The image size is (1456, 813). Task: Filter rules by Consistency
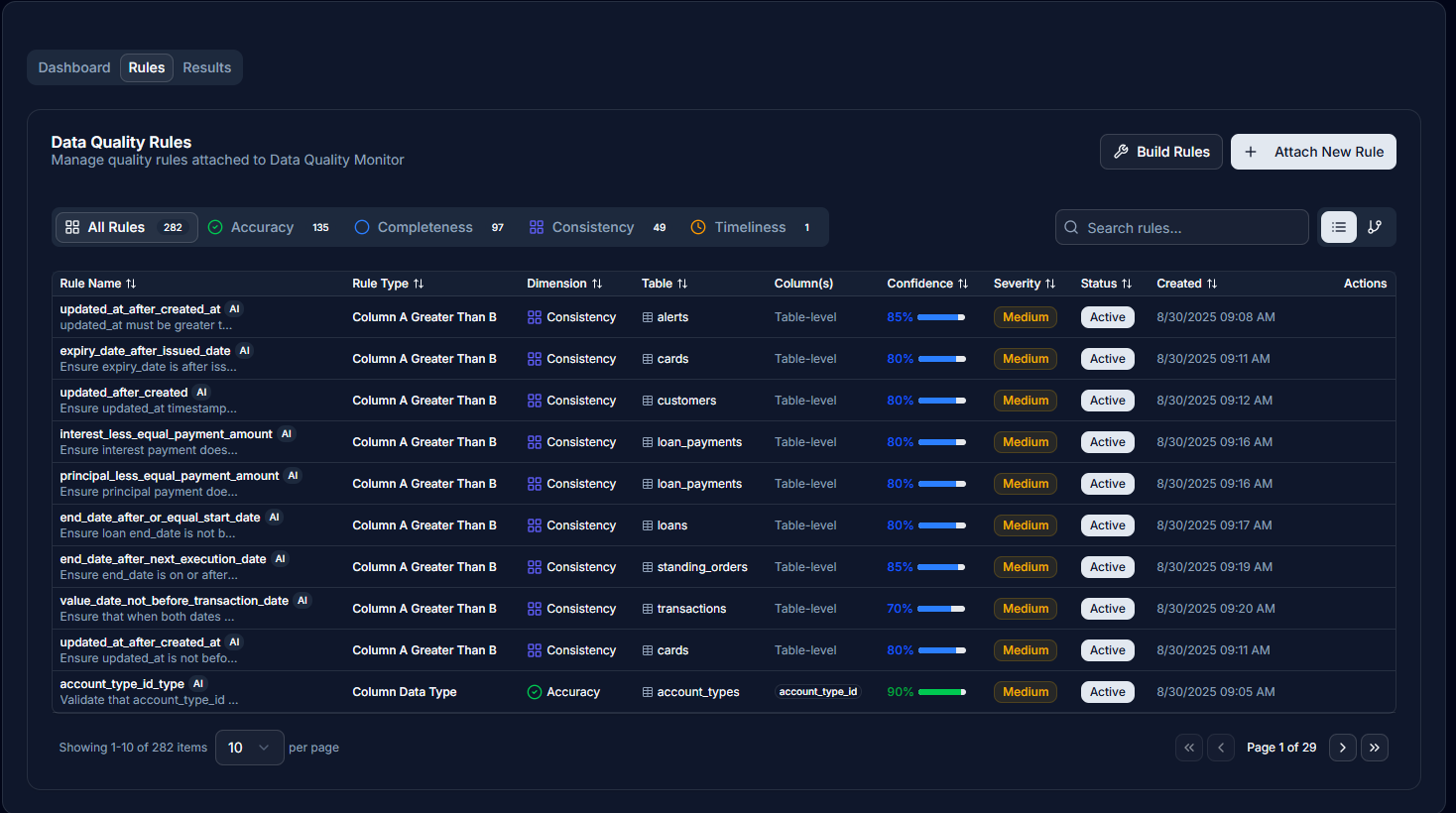tap(598, 227)
